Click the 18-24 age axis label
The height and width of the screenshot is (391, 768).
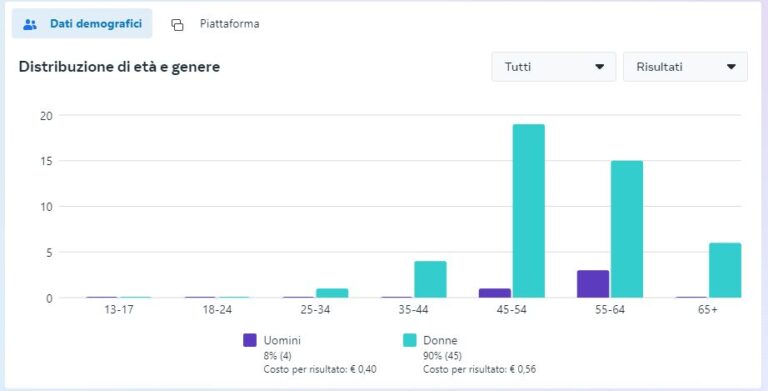coord(217,310)
